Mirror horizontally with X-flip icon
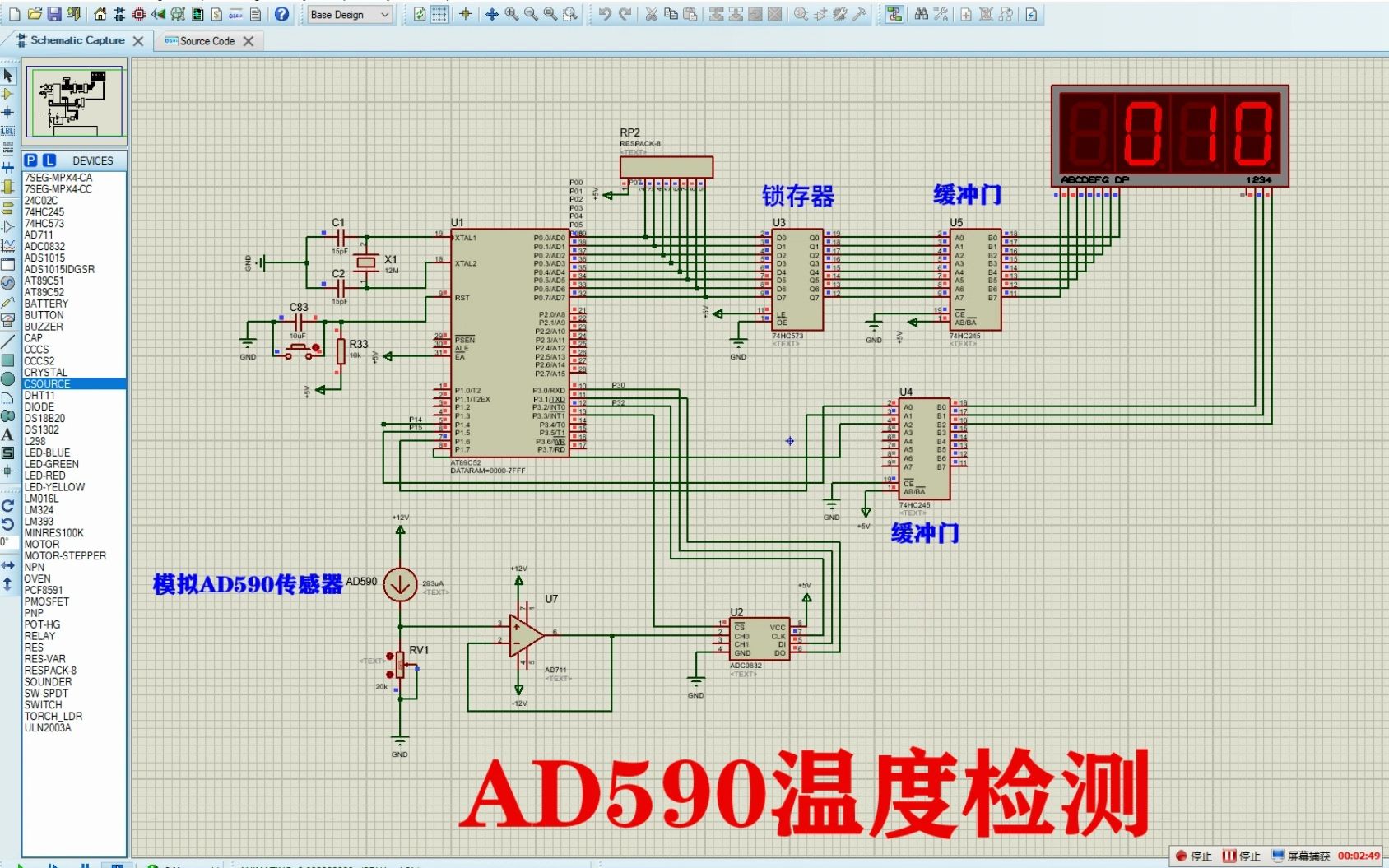The height and width of the screenshot is (868, 1389). [x=8, y=565]
